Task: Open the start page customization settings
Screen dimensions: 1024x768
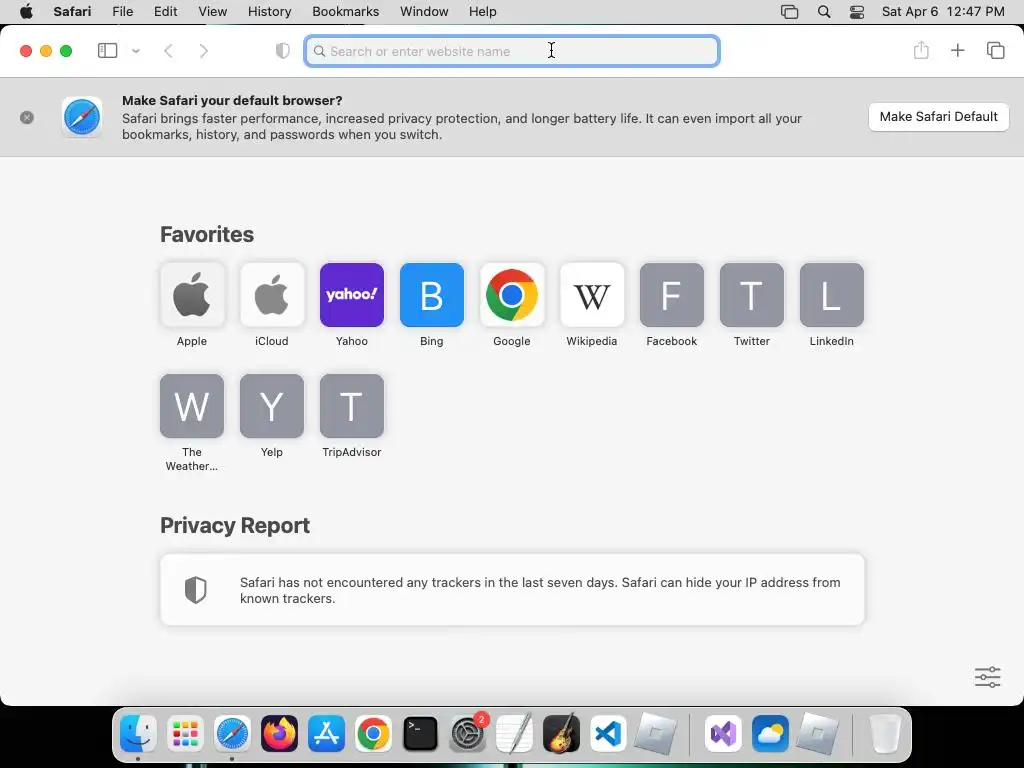Action: click(987, 677)
